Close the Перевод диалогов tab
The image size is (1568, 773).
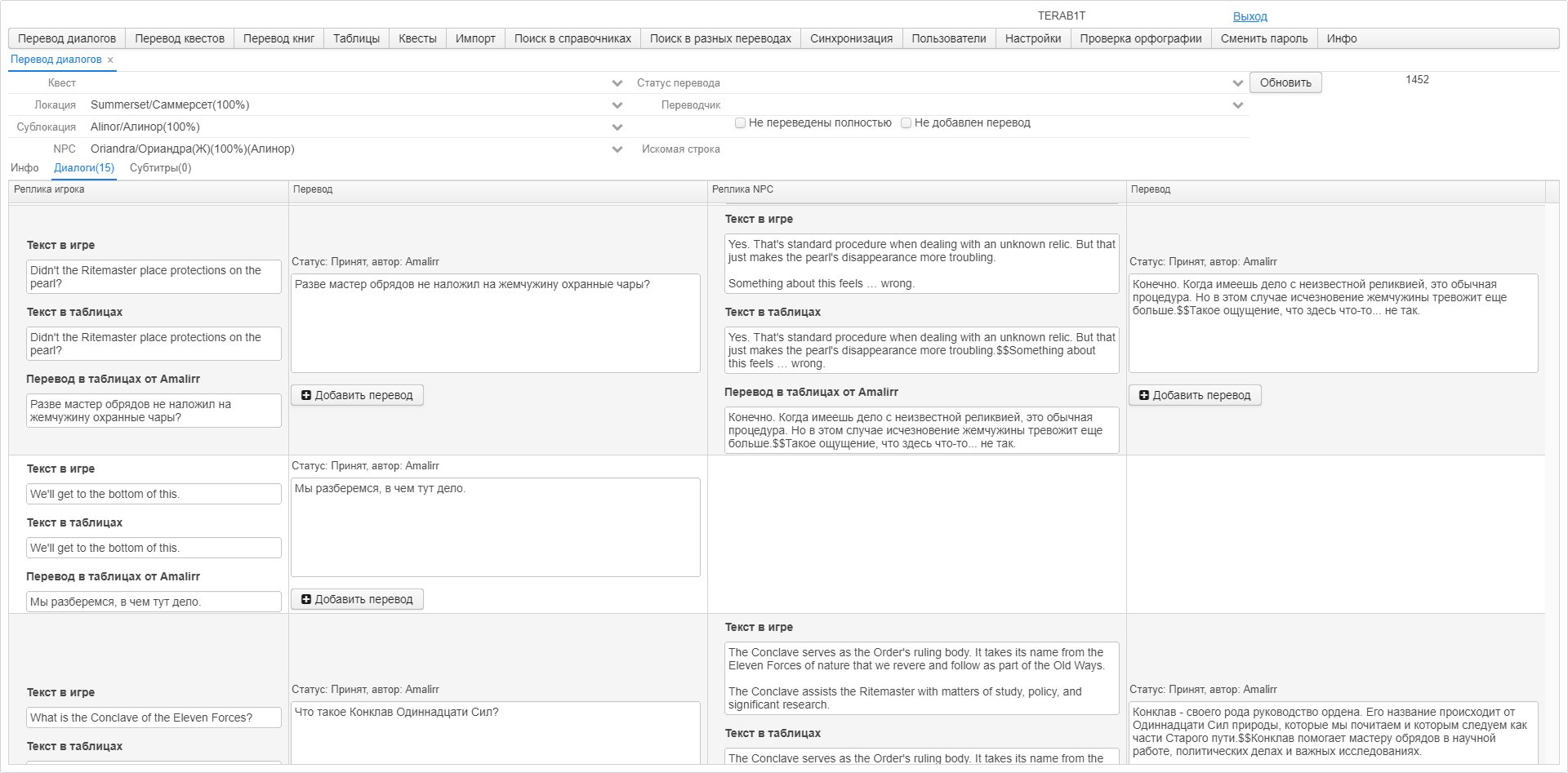(x=110, y=60)
